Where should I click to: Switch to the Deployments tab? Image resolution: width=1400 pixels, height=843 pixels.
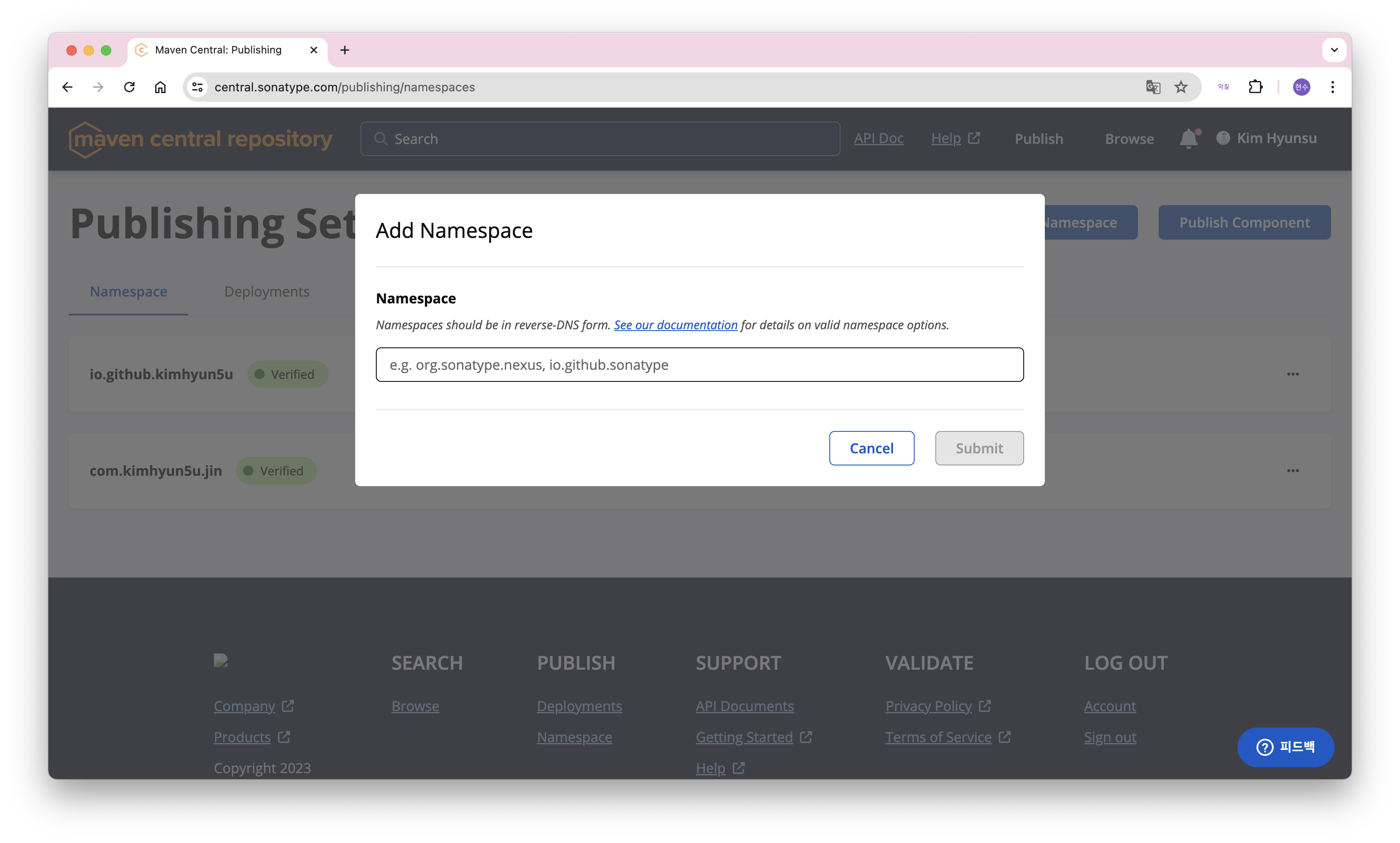[x=266, y=291]
